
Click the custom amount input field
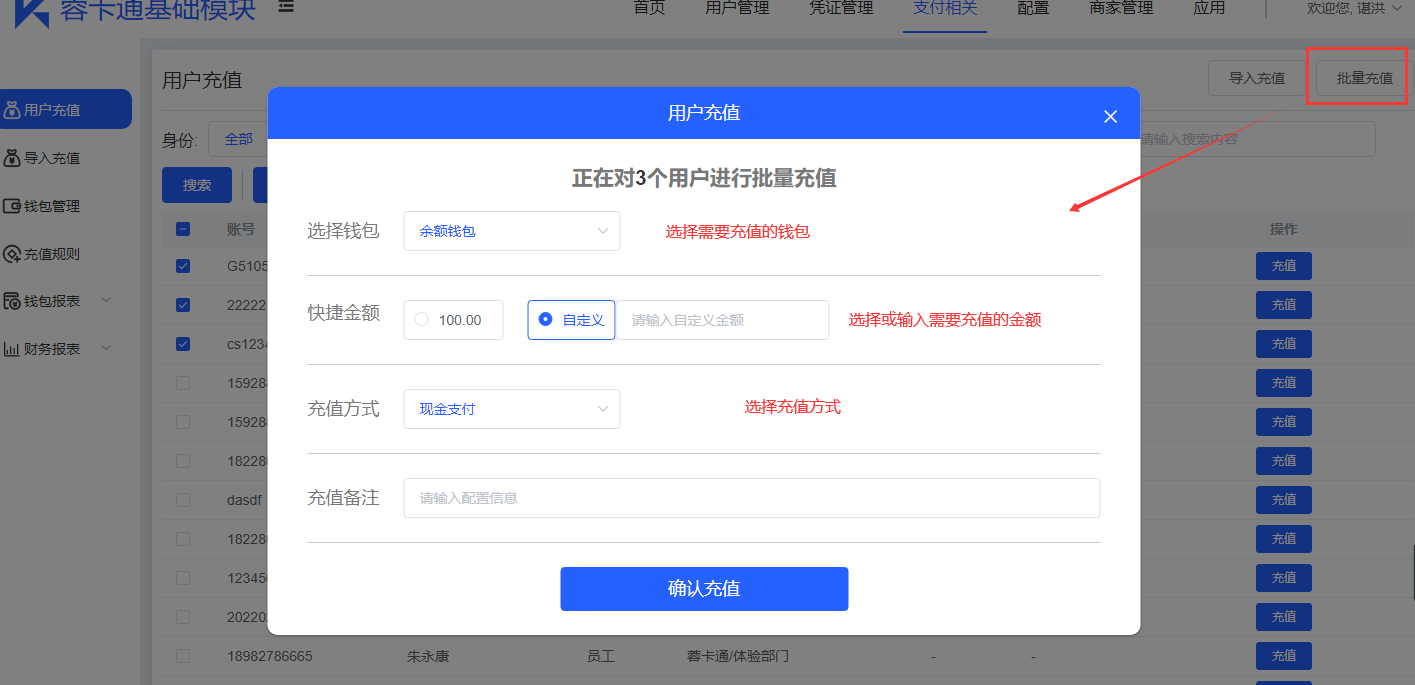[x=722, y=320]
